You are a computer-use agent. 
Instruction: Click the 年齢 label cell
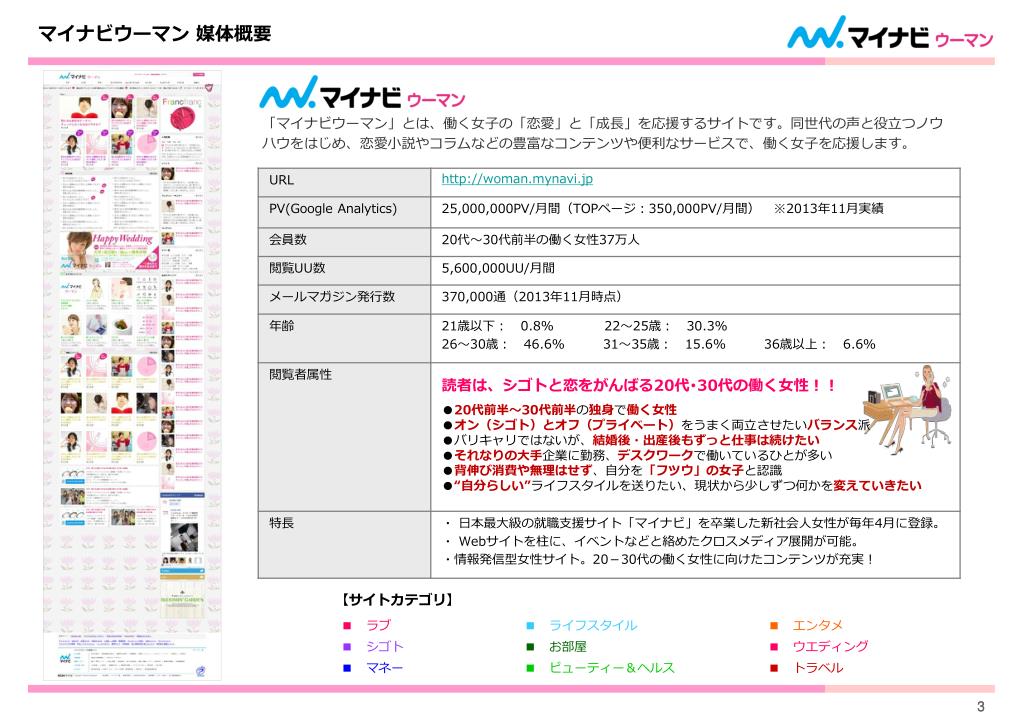[x=344, y=338]
